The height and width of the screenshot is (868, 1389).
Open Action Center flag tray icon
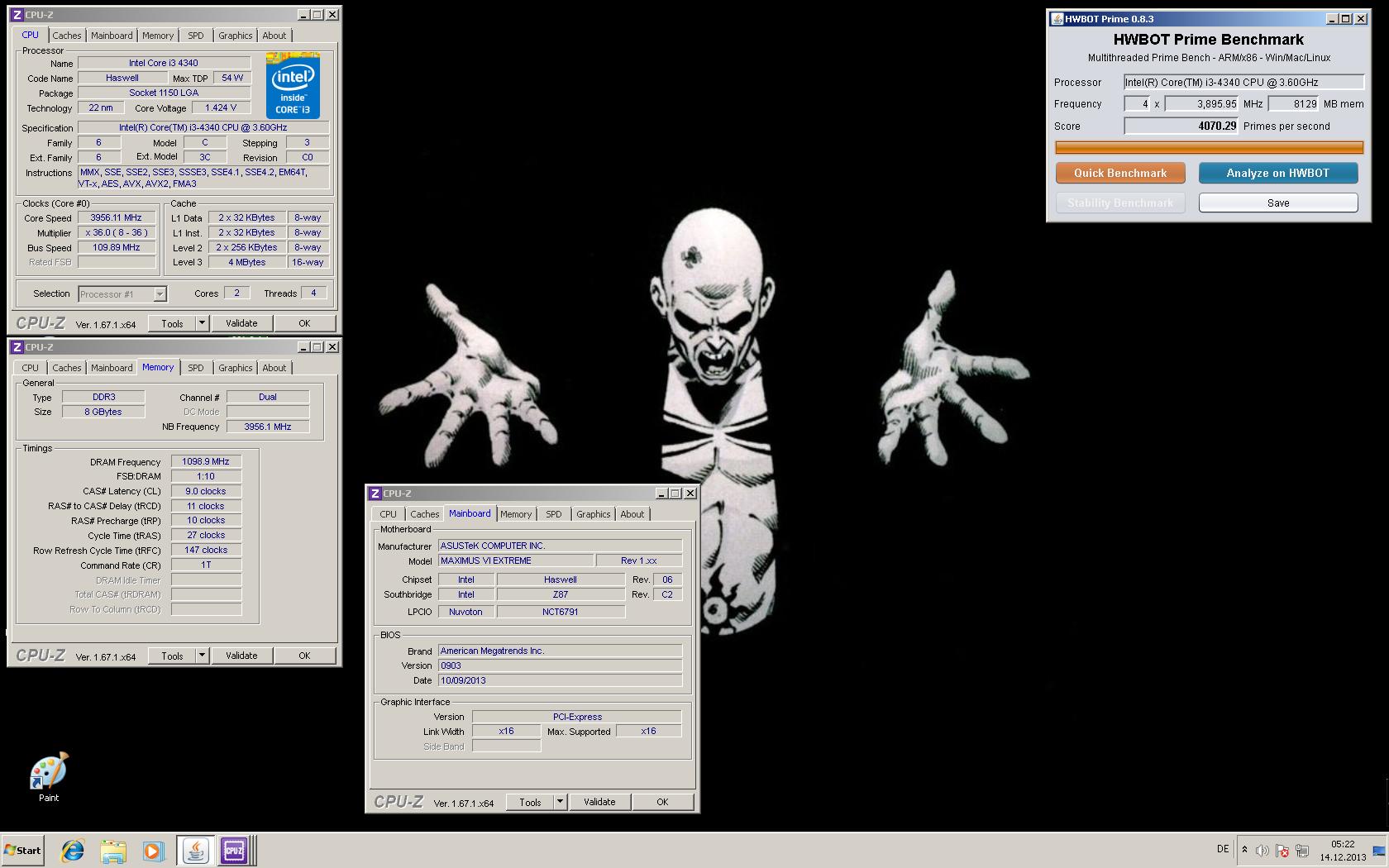[1282, 850]
